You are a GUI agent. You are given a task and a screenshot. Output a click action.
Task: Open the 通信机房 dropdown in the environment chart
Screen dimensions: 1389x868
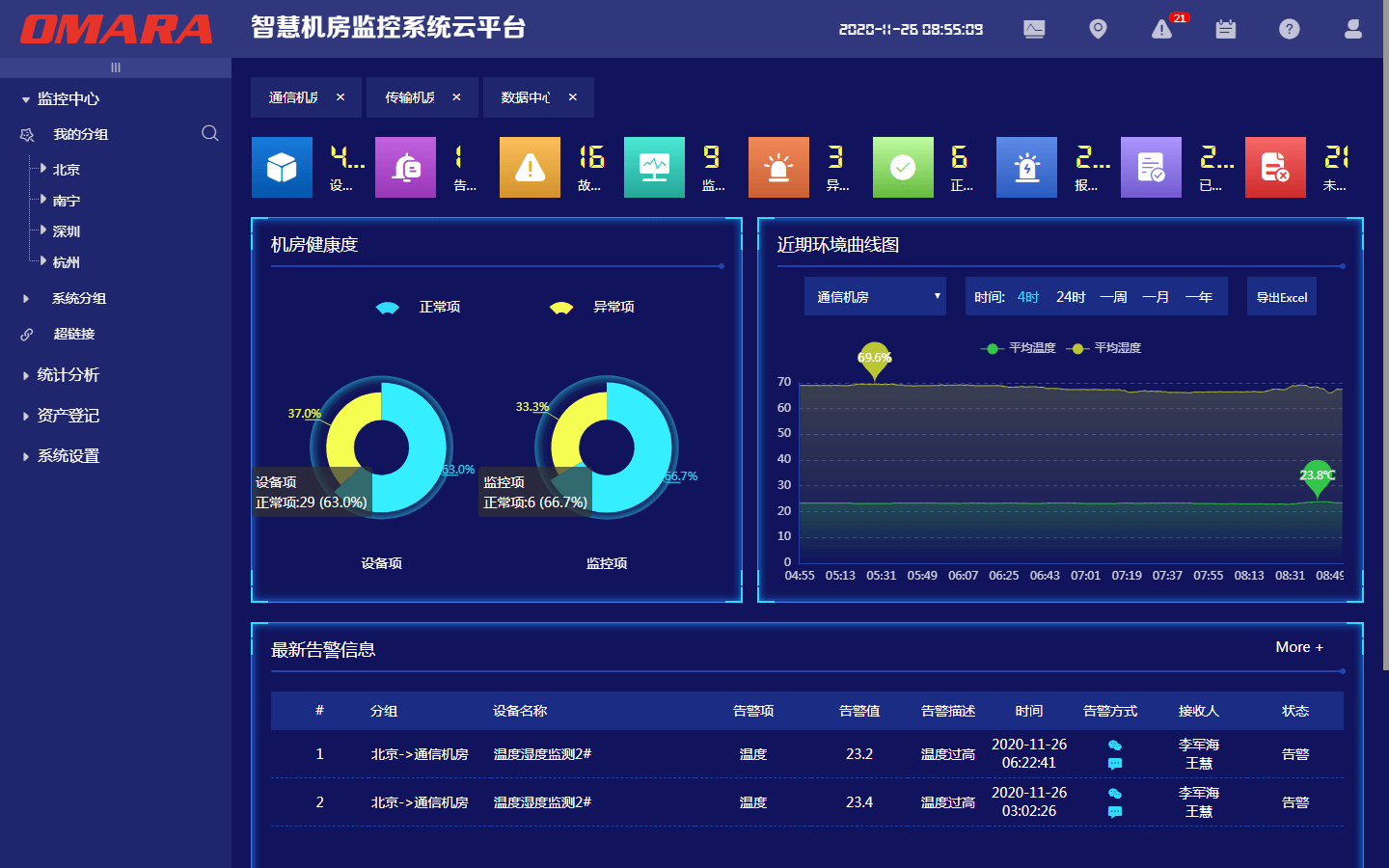click(874, 296)
